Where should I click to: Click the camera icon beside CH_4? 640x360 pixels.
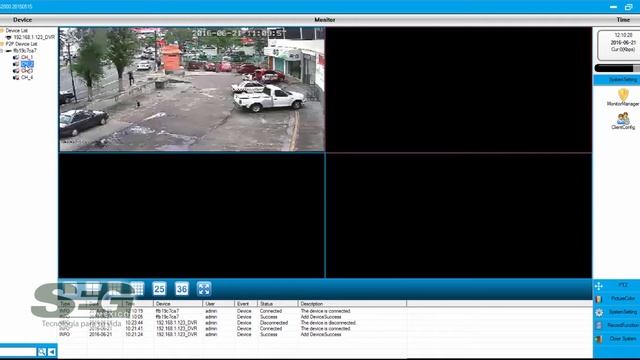pyautogui.click(x=16, y=77)
